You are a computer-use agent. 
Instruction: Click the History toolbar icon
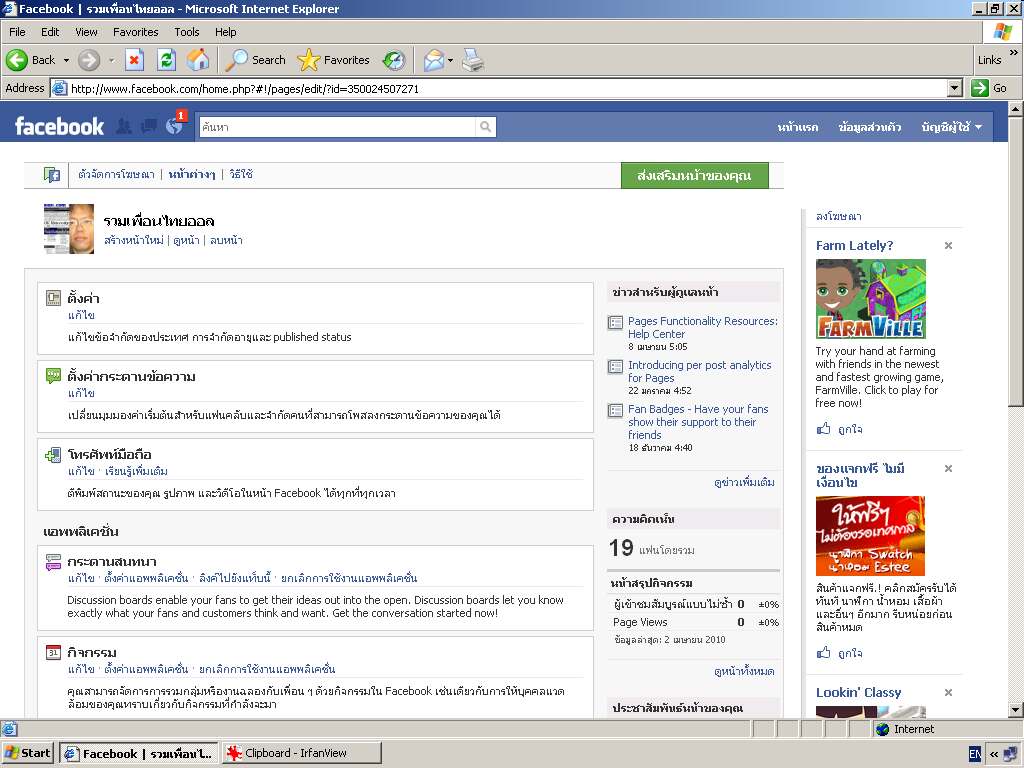[x=394, y=60]
